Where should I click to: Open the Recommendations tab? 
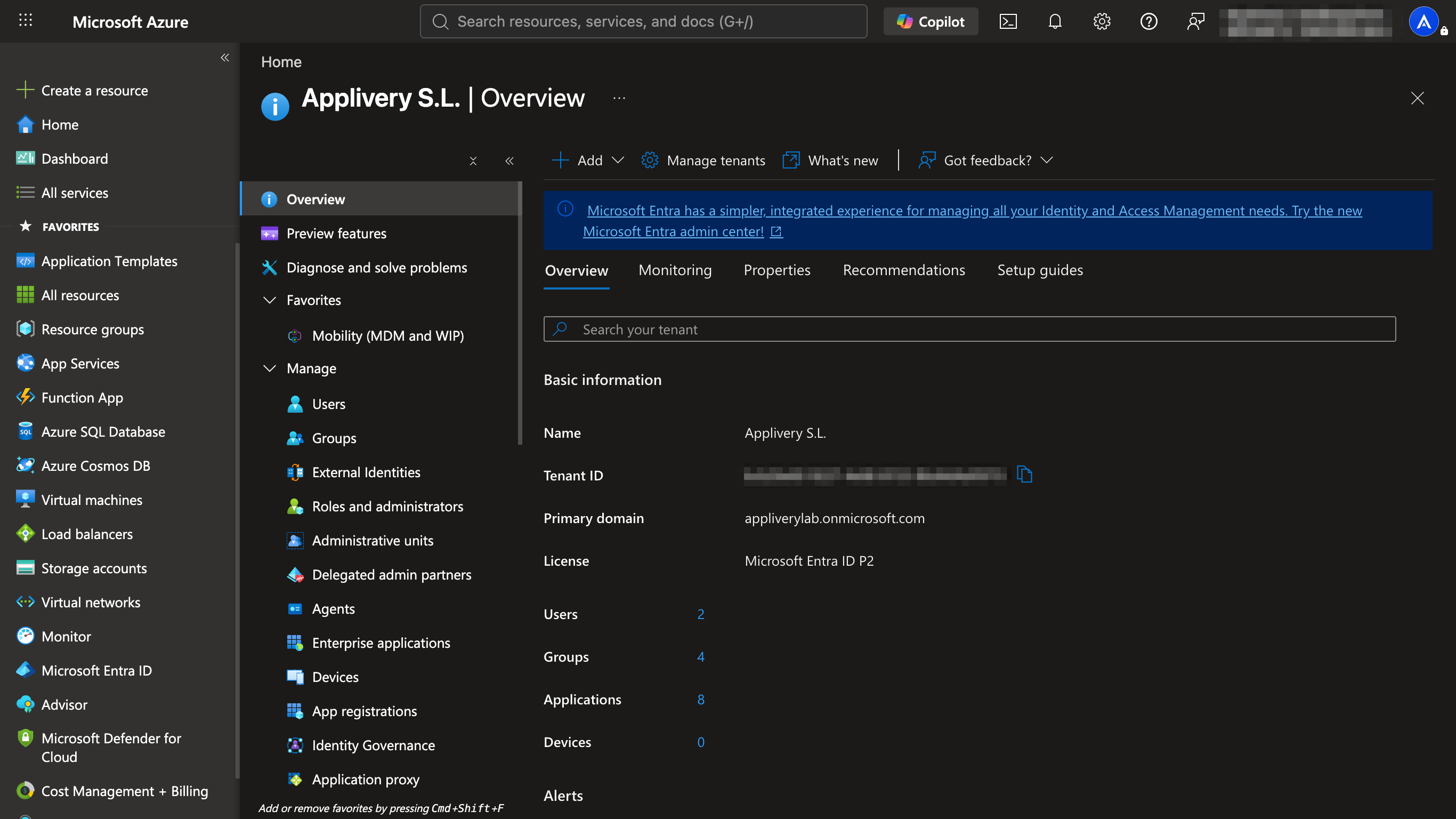pos(904,270)
